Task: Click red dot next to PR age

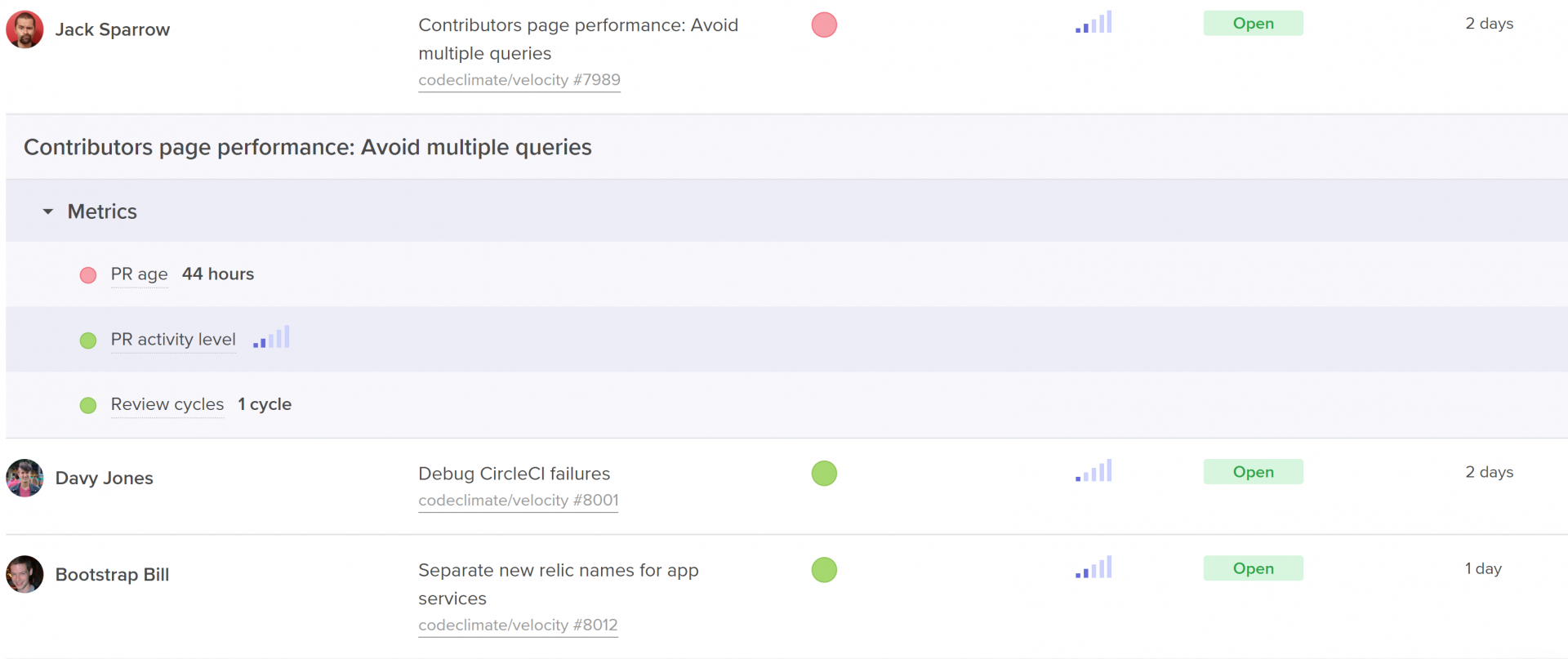Action: click(88, 275)
